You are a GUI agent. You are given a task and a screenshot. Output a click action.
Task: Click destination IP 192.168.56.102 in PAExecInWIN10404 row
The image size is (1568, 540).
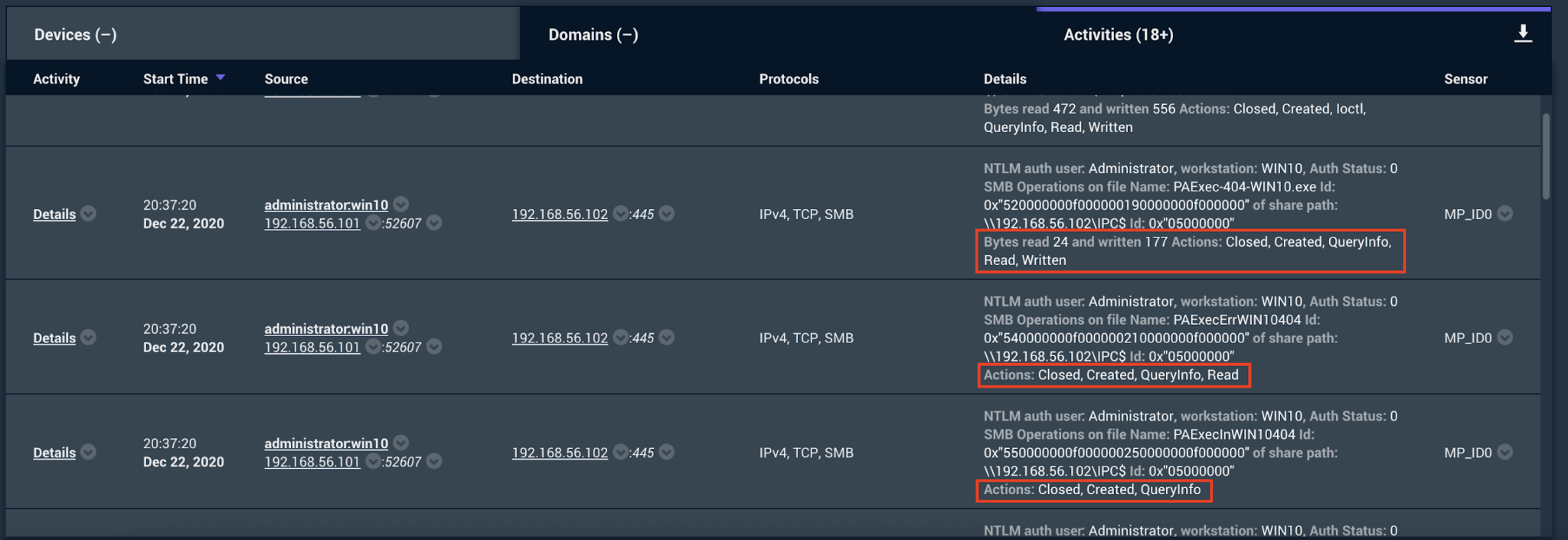pos(560,453)
